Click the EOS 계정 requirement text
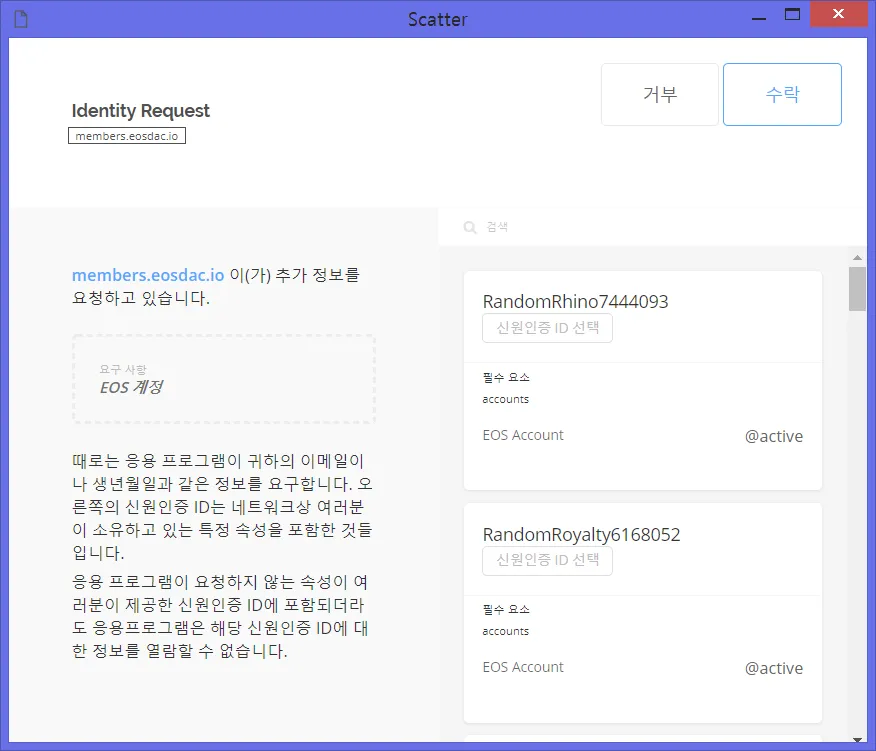 [x=131, y=387]
